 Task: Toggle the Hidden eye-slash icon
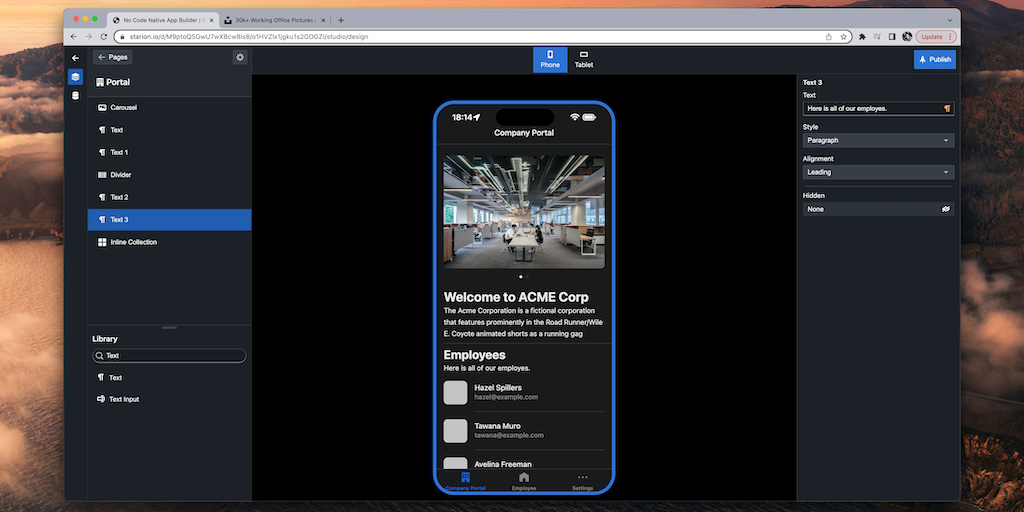[x=946, y=209]
